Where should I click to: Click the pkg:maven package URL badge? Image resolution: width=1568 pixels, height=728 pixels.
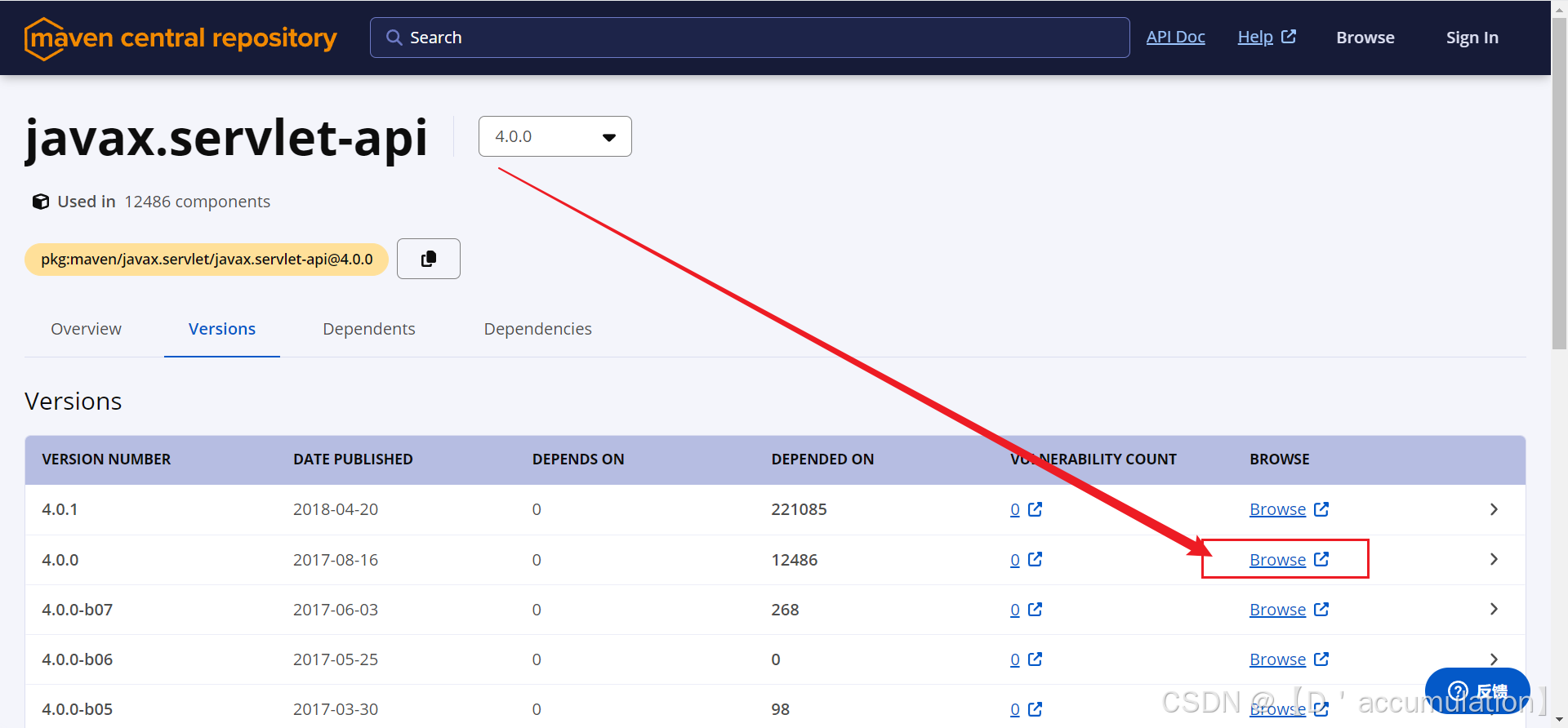207,260
